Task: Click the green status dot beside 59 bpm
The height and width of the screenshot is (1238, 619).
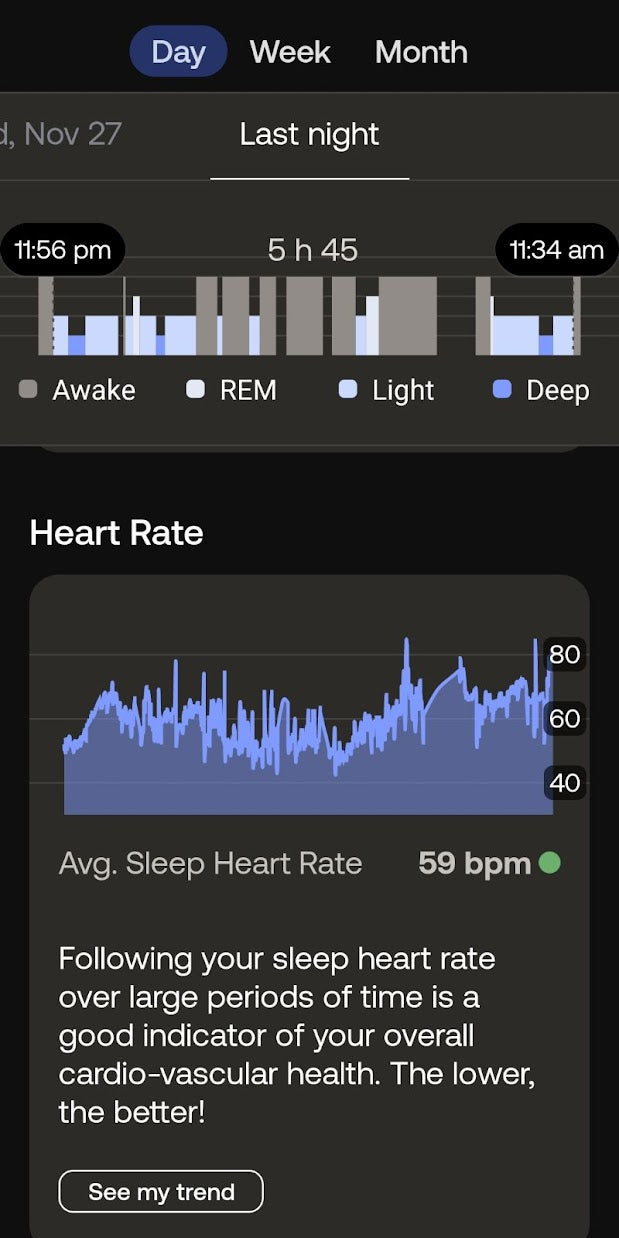Action: (549, 862)
